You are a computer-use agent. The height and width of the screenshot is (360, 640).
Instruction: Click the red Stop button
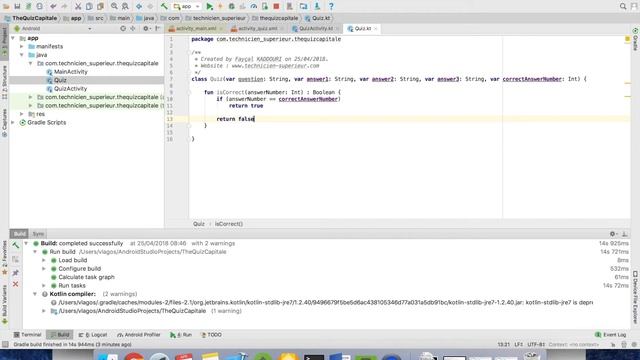click(x=276, y=6)
